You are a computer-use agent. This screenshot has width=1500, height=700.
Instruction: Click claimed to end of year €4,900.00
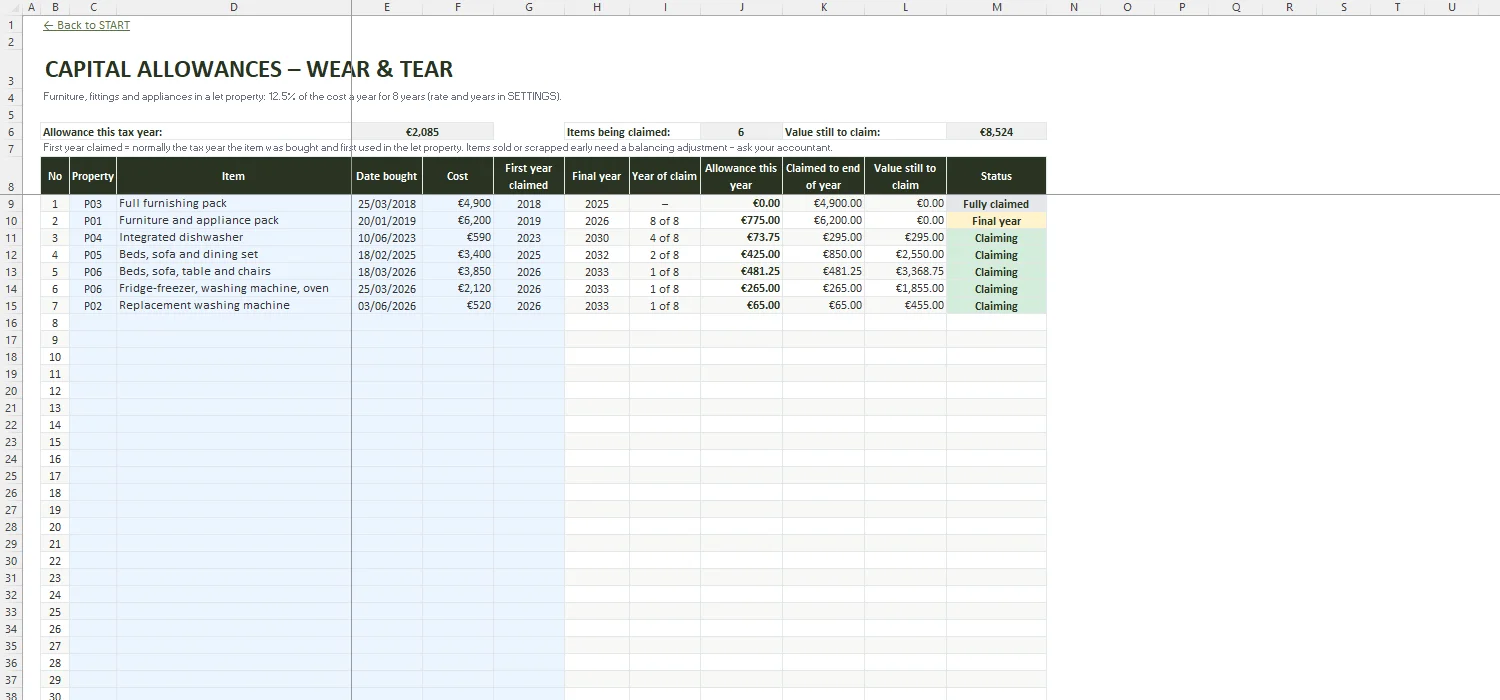[x=823, y=204]
